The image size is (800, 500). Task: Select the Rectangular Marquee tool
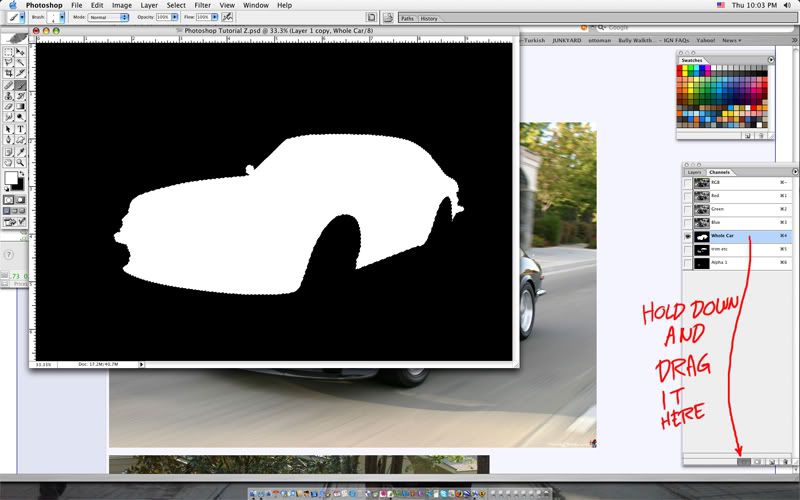click(8, 51)
